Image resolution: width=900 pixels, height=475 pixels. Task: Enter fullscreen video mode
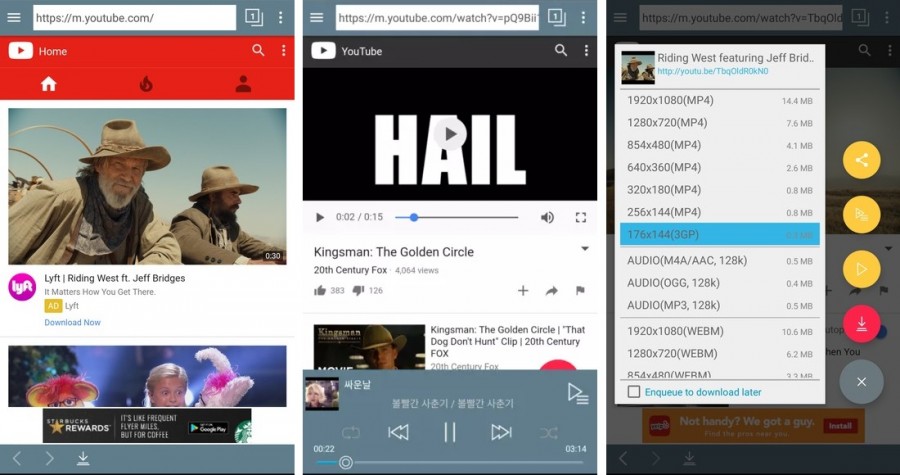tap(581, 217)
